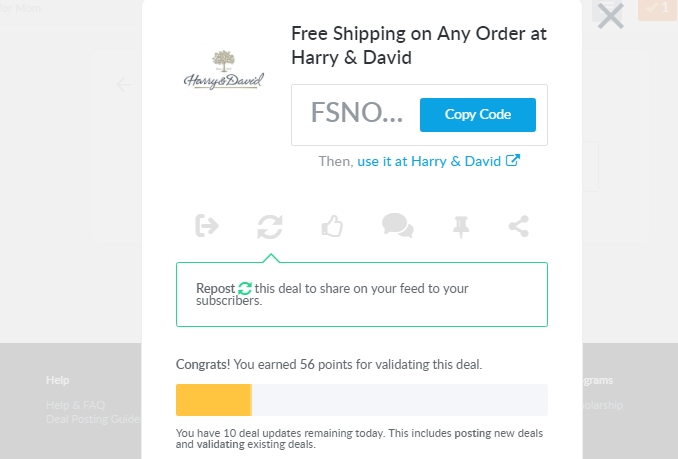This screenshot has width=678, height=459.
Task: Click the back arrow behind the dialog
Action: pyautogui.click(x=124, y=84)
